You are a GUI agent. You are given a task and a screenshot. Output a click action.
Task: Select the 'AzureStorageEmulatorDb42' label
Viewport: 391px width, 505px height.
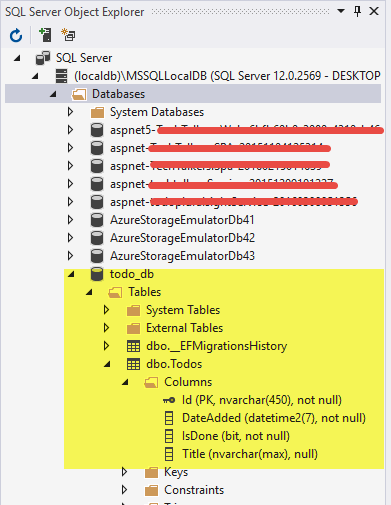(x=182, y=238)
